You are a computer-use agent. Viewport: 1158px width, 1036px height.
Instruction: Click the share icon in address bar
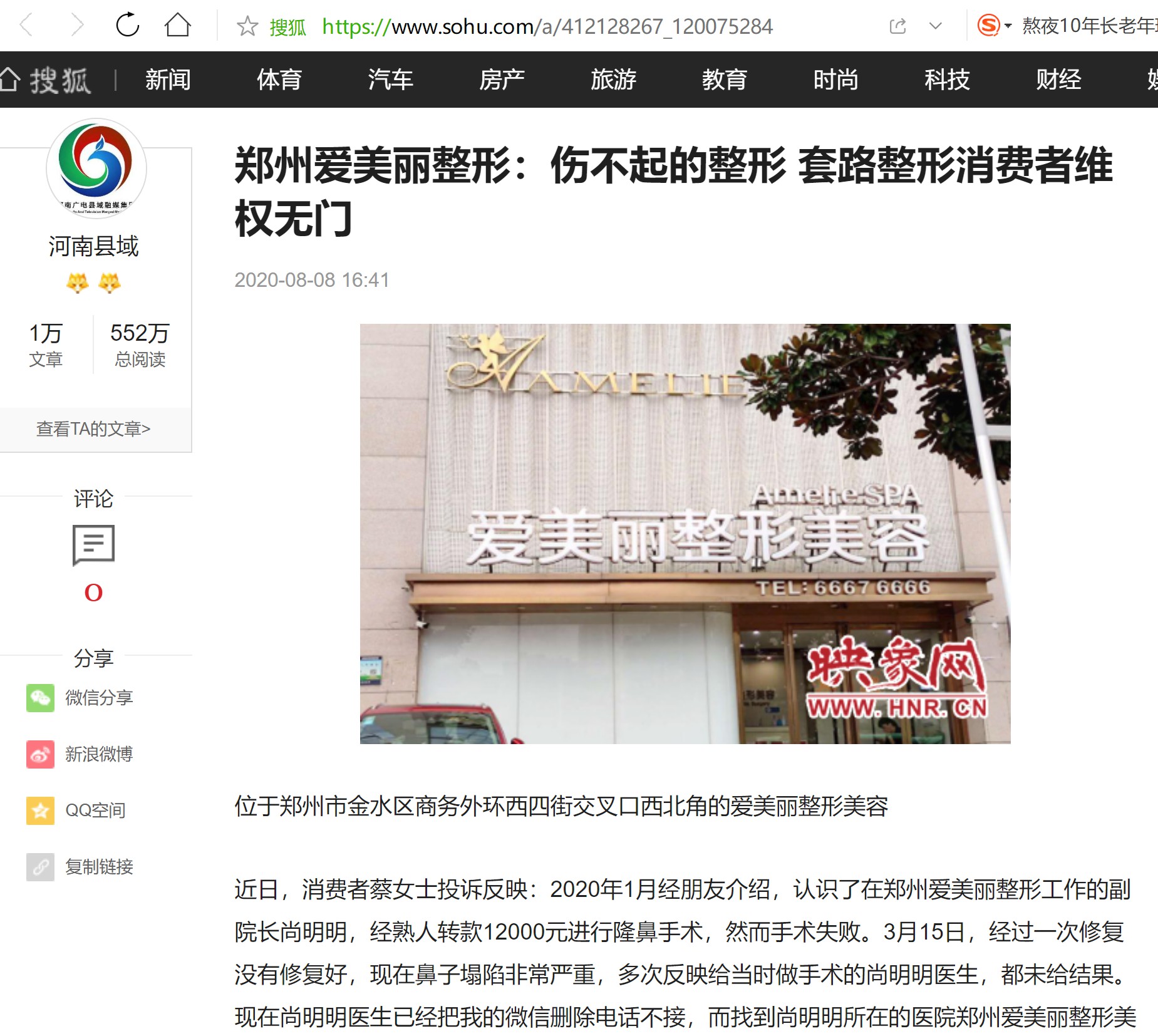(x=897, y=26)
